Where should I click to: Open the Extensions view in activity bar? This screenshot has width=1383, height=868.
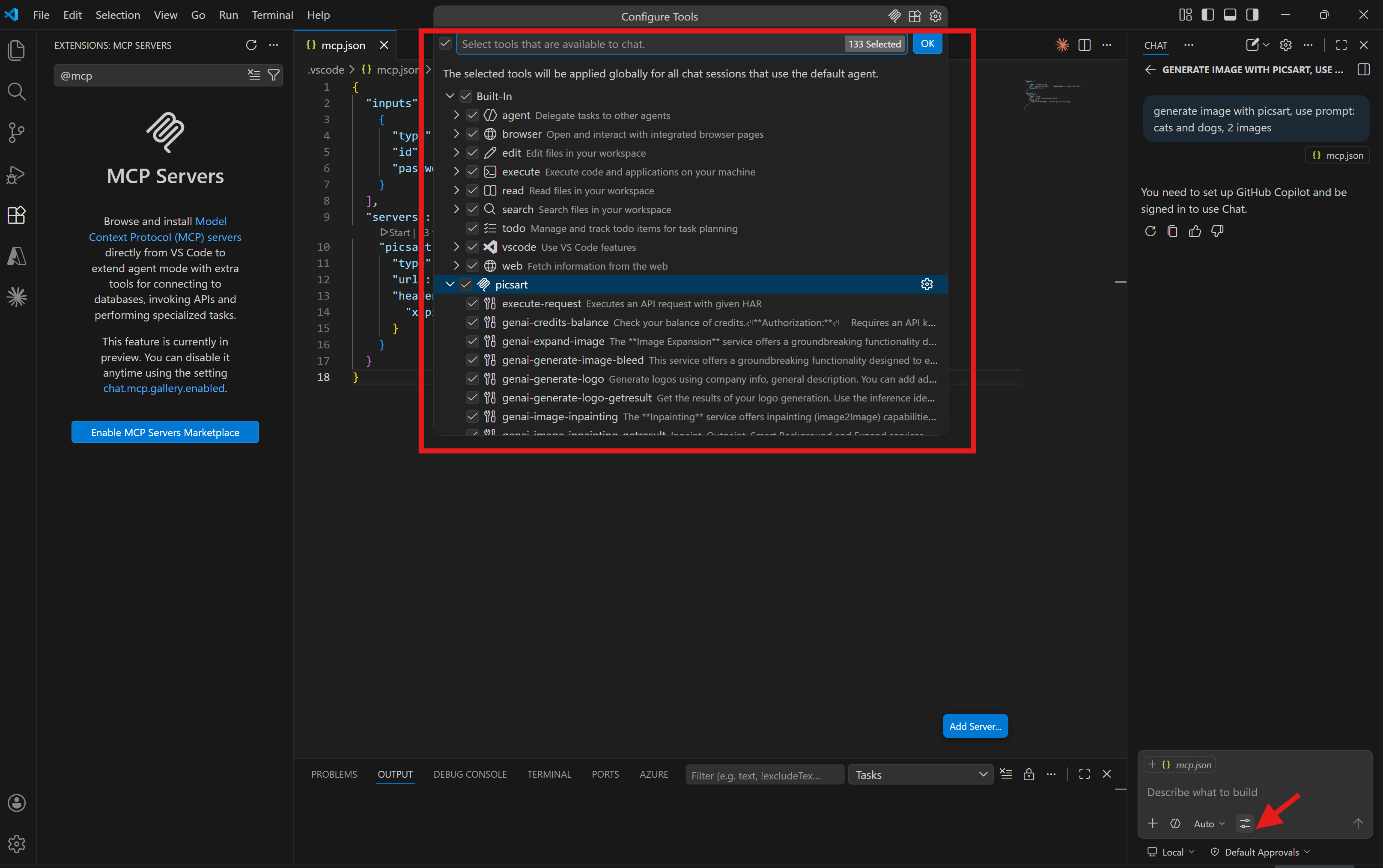pos(16,215)
